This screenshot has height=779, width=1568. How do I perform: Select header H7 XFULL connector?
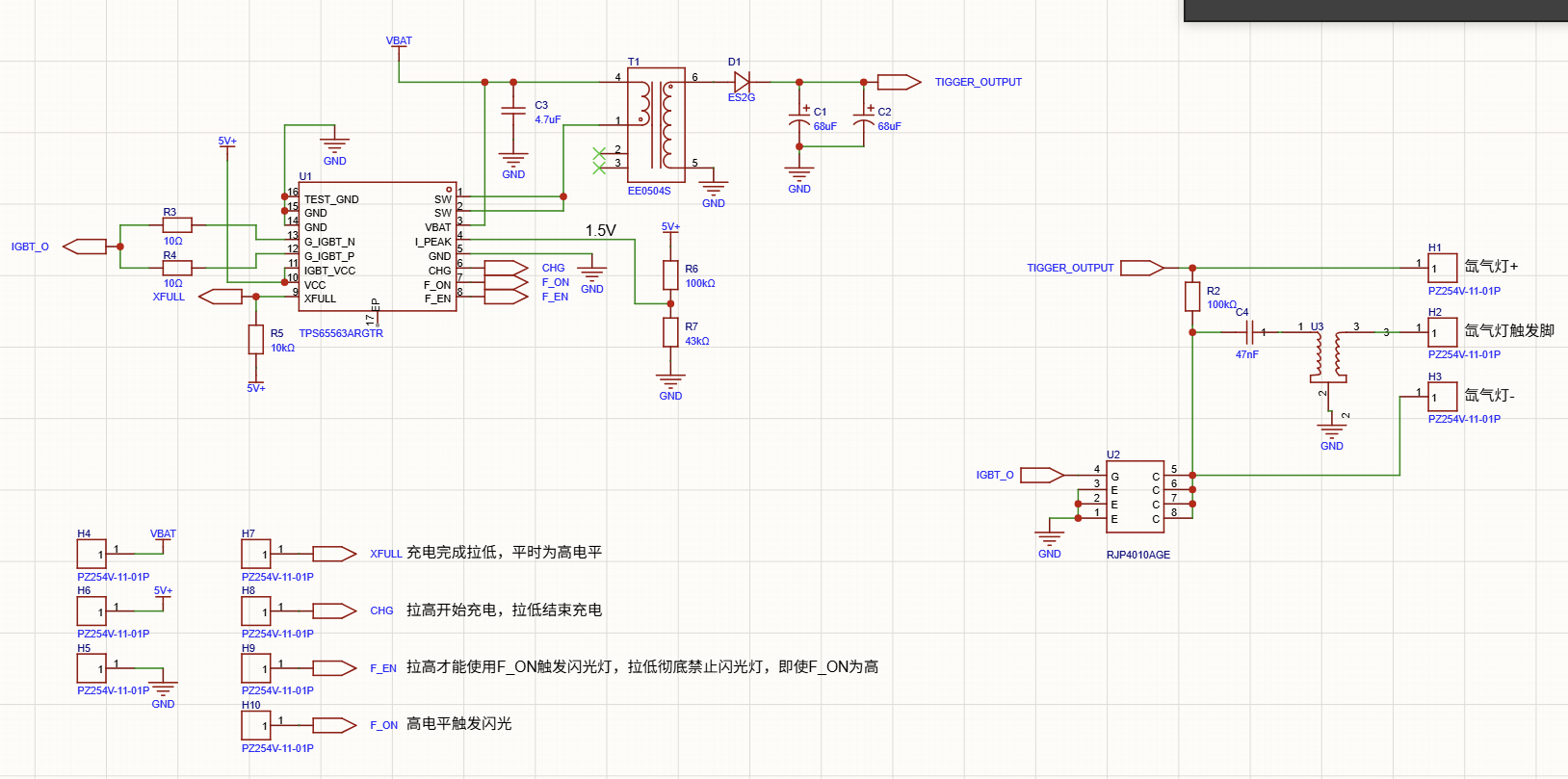click(x=255, y=554)
